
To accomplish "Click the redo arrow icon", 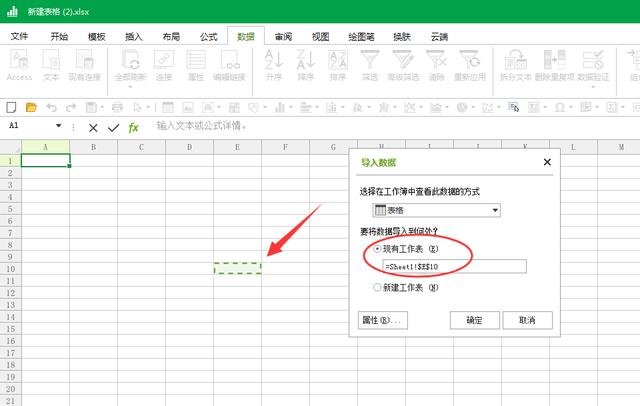I will [x=71, y=107].
